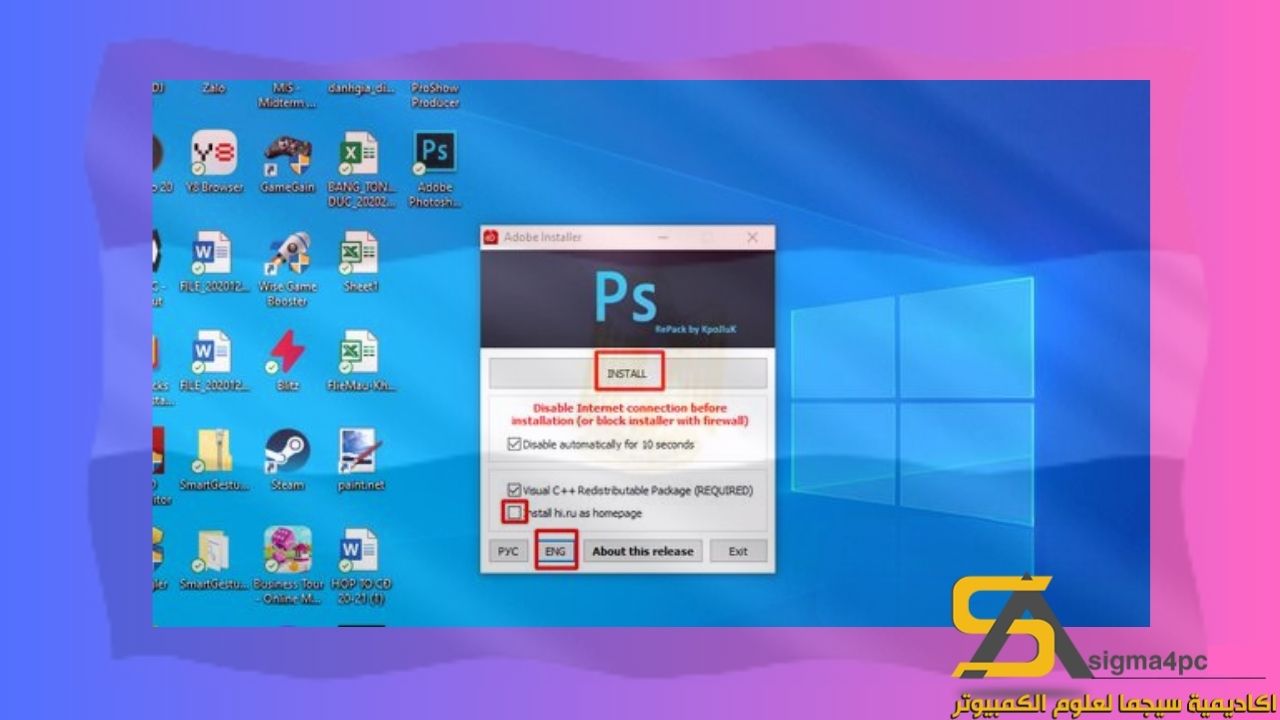This screenshot has height=720, width=1280.
Task: Switch installer language to ENG
Action: click(555, 551)
